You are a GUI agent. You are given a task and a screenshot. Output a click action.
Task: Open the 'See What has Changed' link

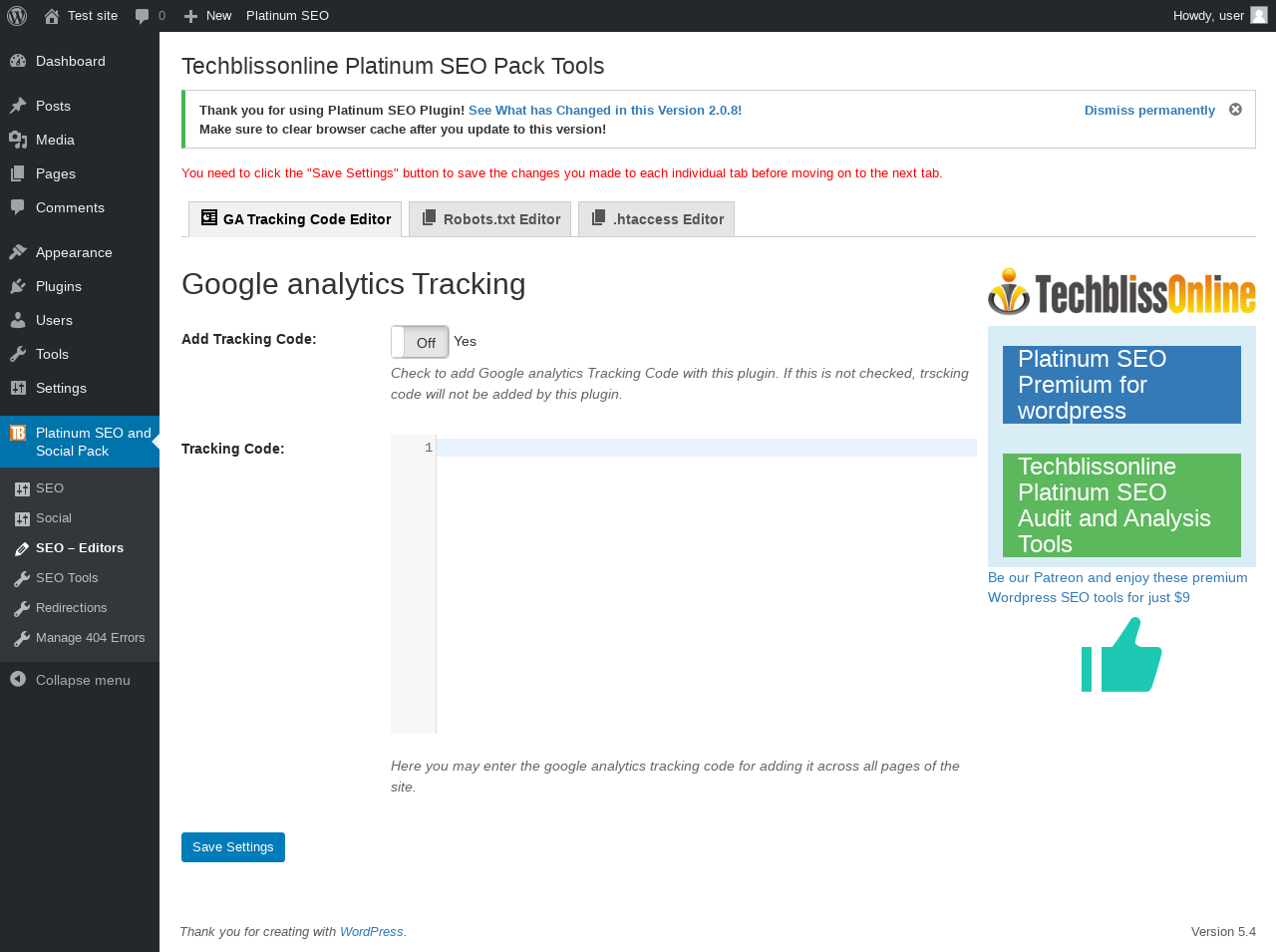tap(605, 111)
